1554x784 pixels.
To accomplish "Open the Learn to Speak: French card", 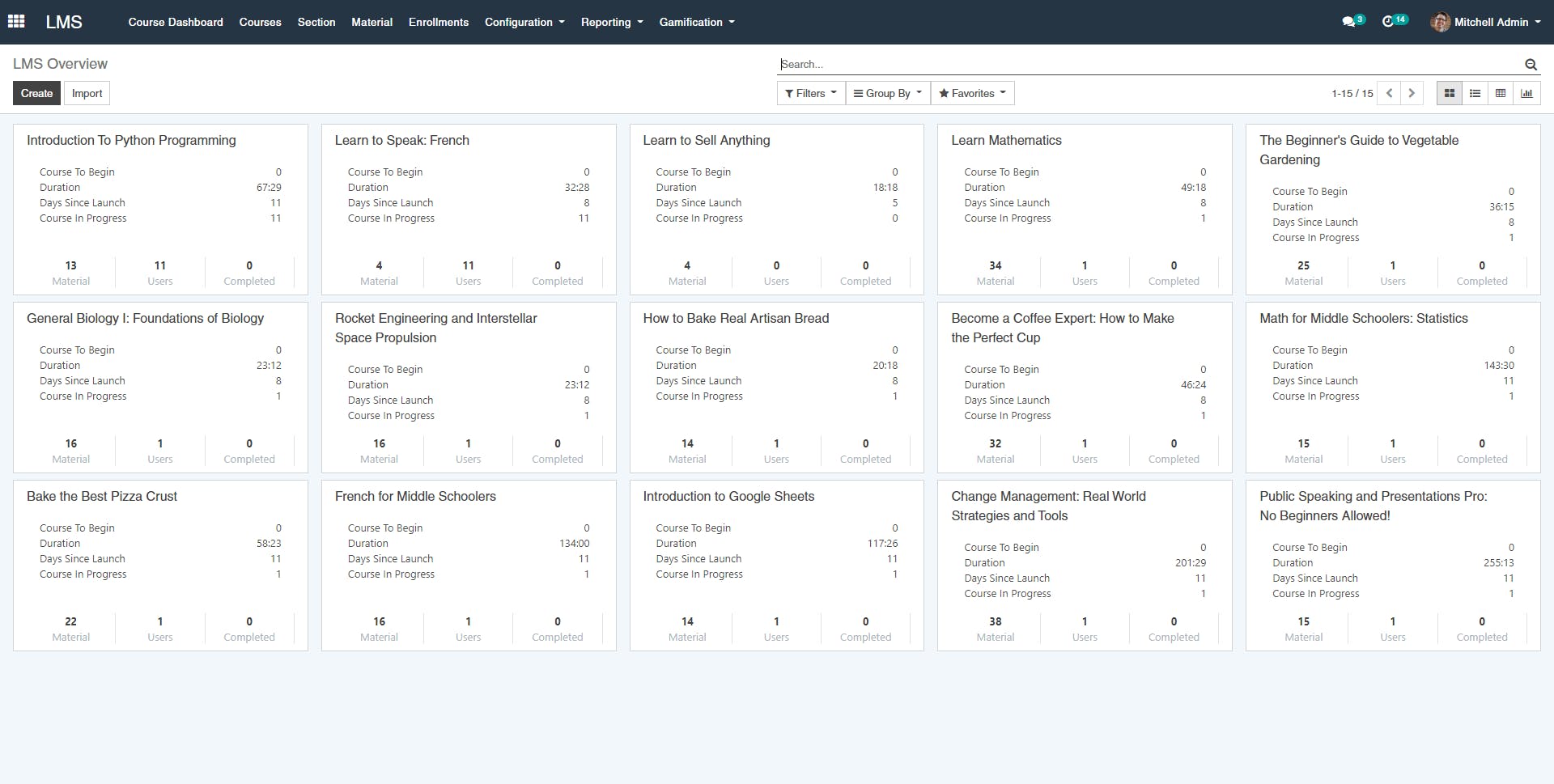I will [x=402, y=141].
